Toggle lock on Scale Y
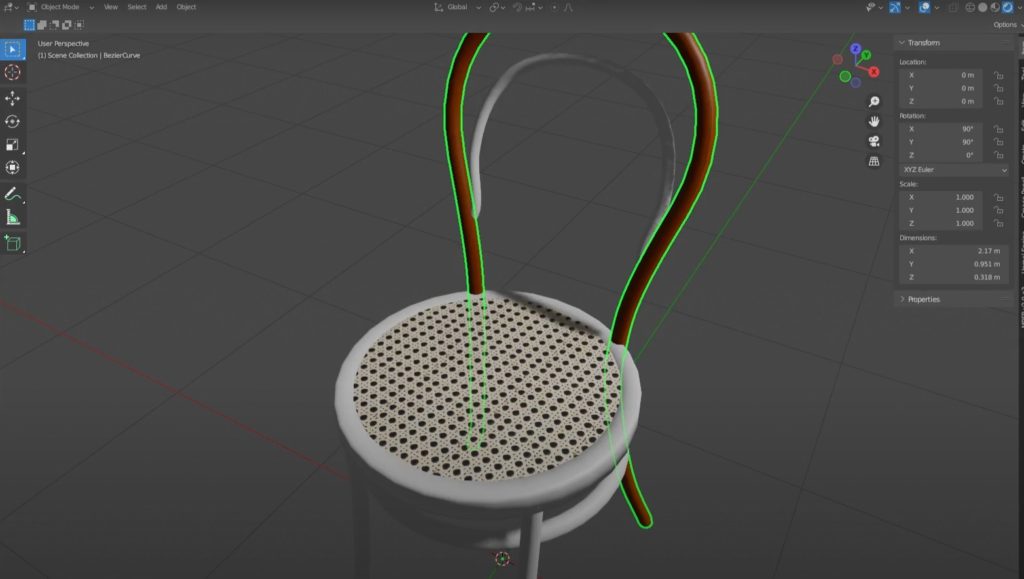Viewport: 1024px width, 579px height. click(998, 210)
